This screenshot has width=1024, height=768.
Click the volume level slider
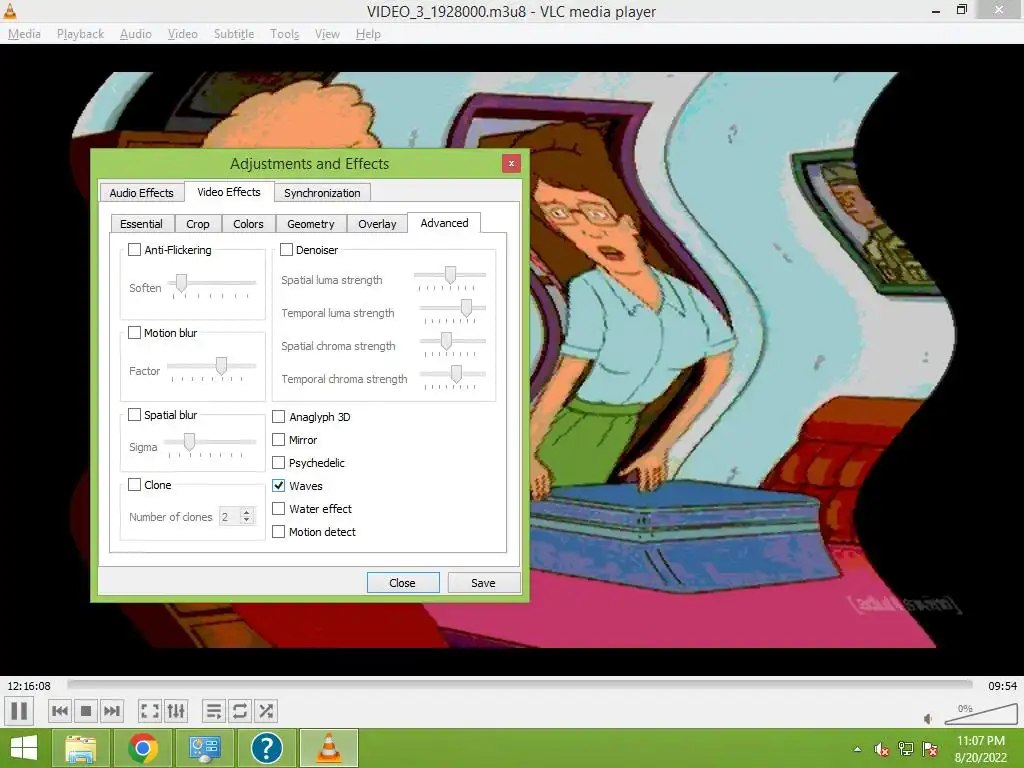pos(980,714)
